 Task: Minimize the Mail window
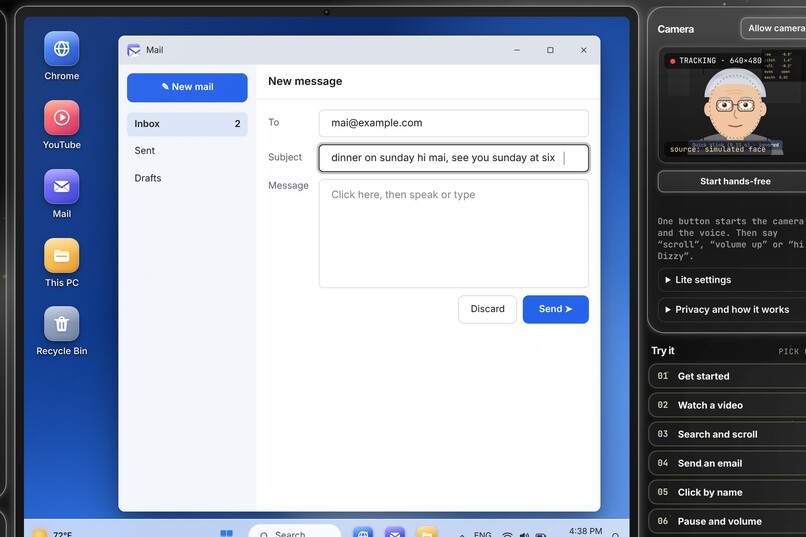[517, 50]
